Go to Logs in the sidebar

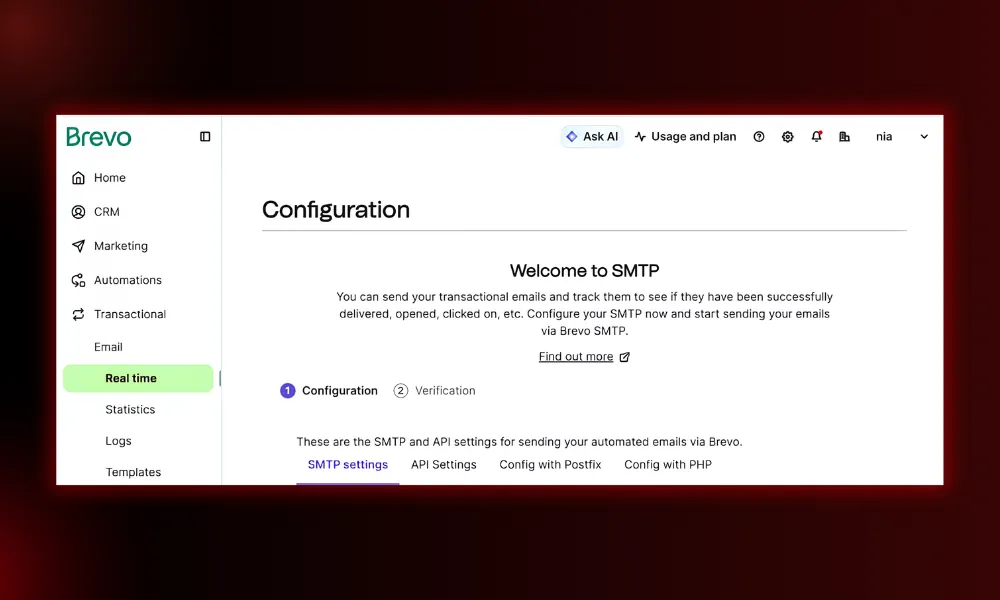(119, 441)
